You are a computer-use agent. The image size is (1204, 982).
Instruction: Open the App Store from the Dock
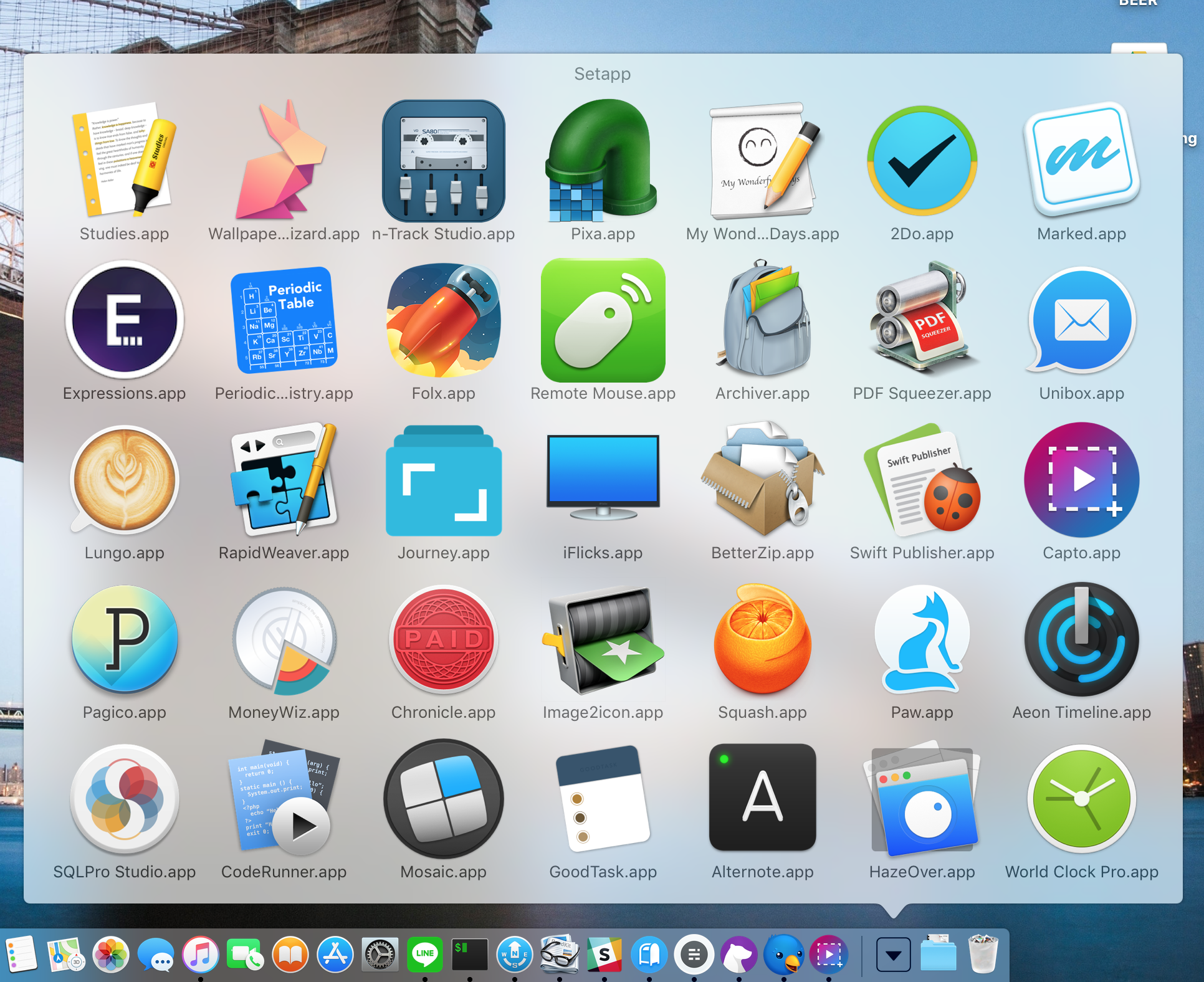coord(335,955)
